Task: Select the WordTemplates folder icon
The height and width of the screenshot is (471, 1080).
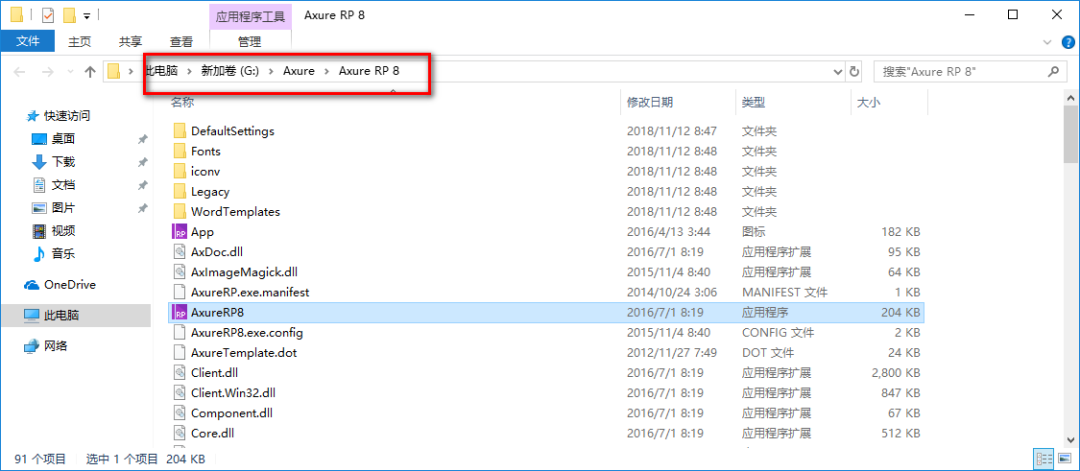Action: pyautogui.click(x=180, y=211)
